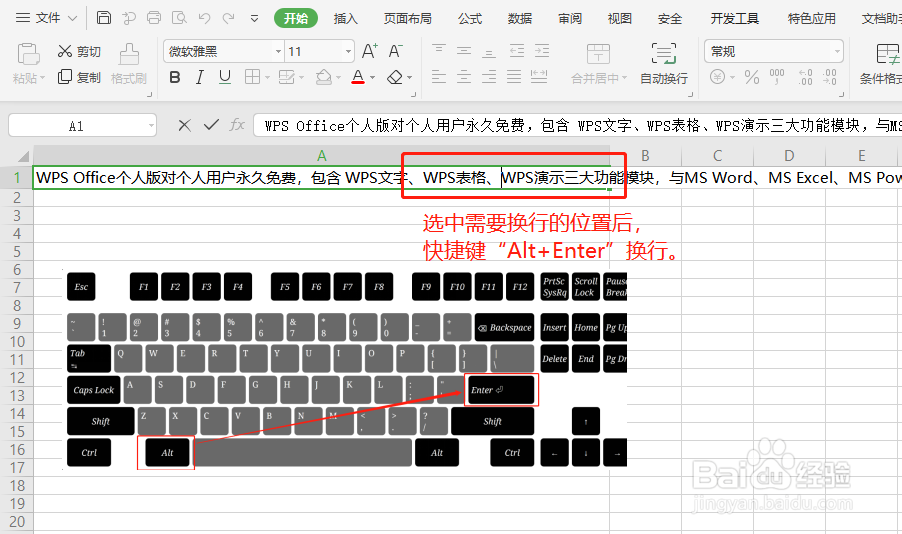Viewport: 902px width, 534px height.
Task: Align cell content to top
Action: coord(439,51)
